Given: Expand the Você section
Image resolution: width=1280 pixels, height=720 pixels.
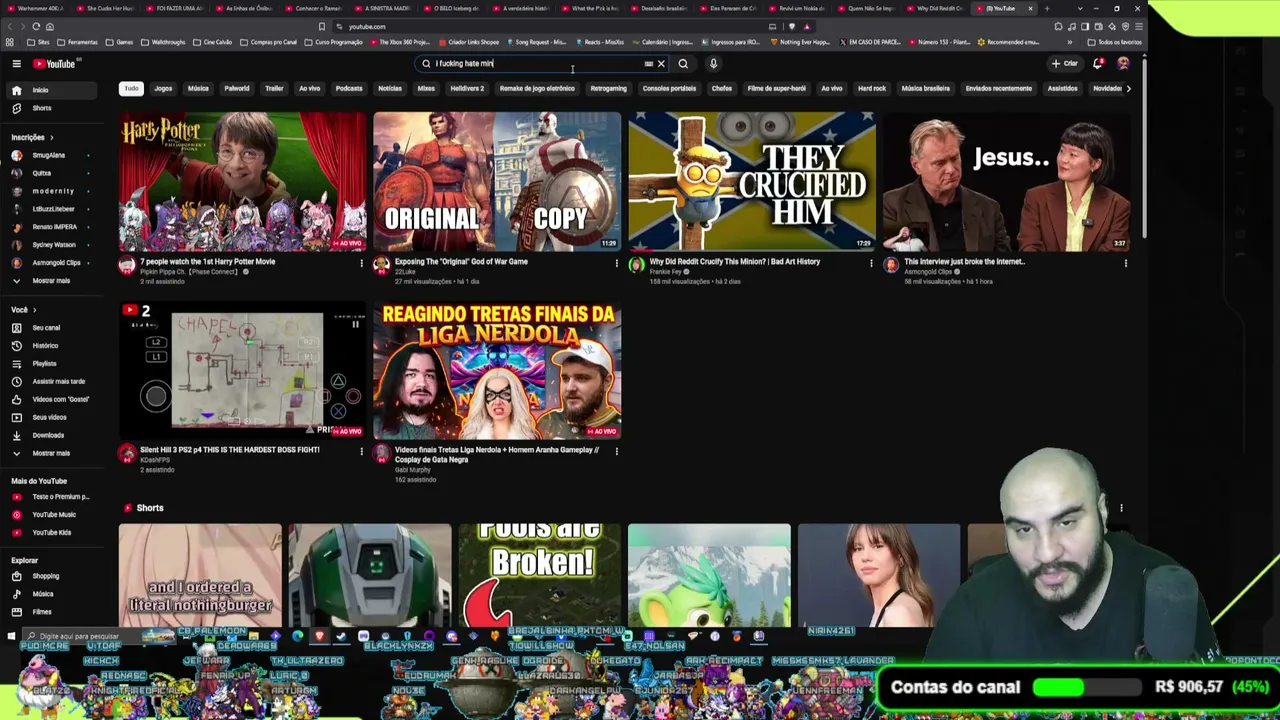Looking at the screenshot, I should (24, 310).
